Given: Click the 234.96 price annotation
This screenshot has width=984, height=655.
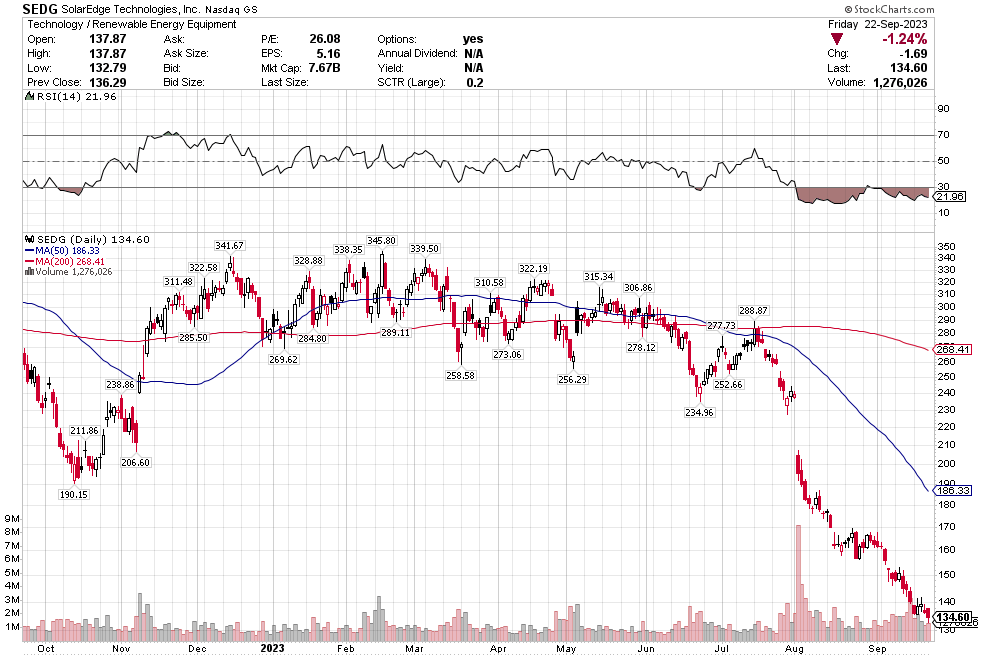Looking at the screenshot, I should 699,412.
